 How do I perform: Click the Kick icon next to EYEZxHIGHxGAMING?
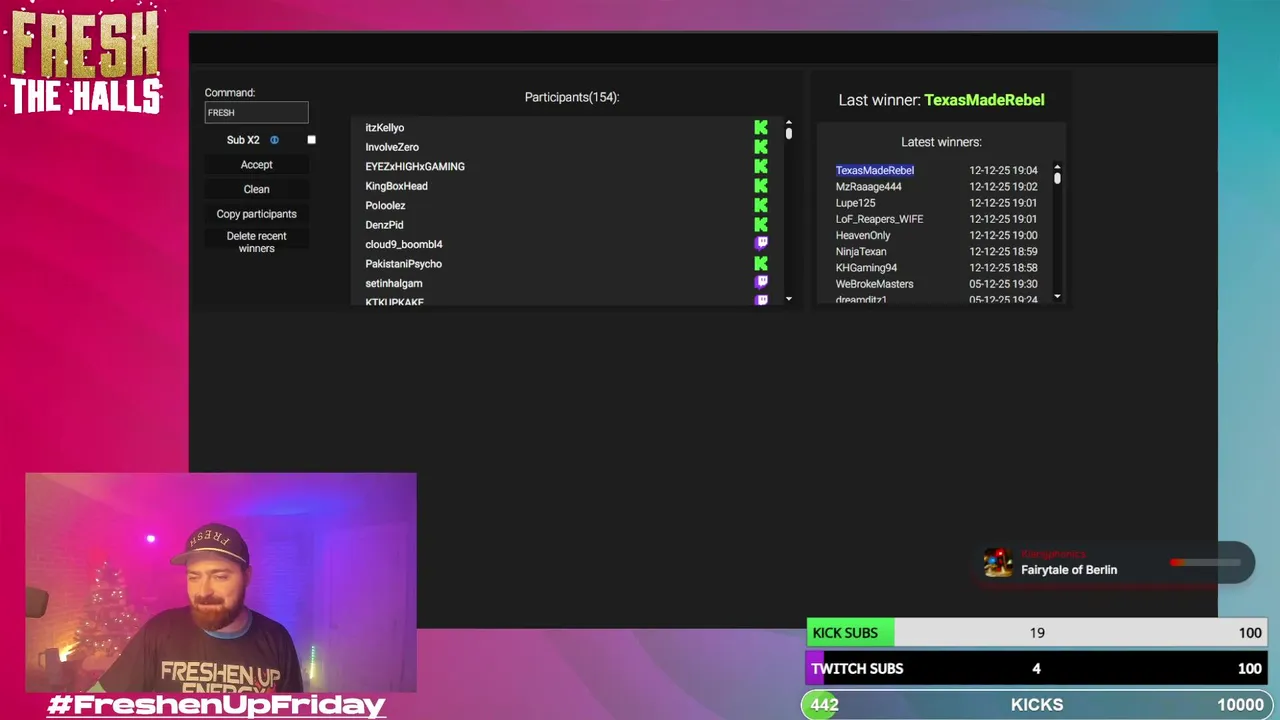[761, 167]
